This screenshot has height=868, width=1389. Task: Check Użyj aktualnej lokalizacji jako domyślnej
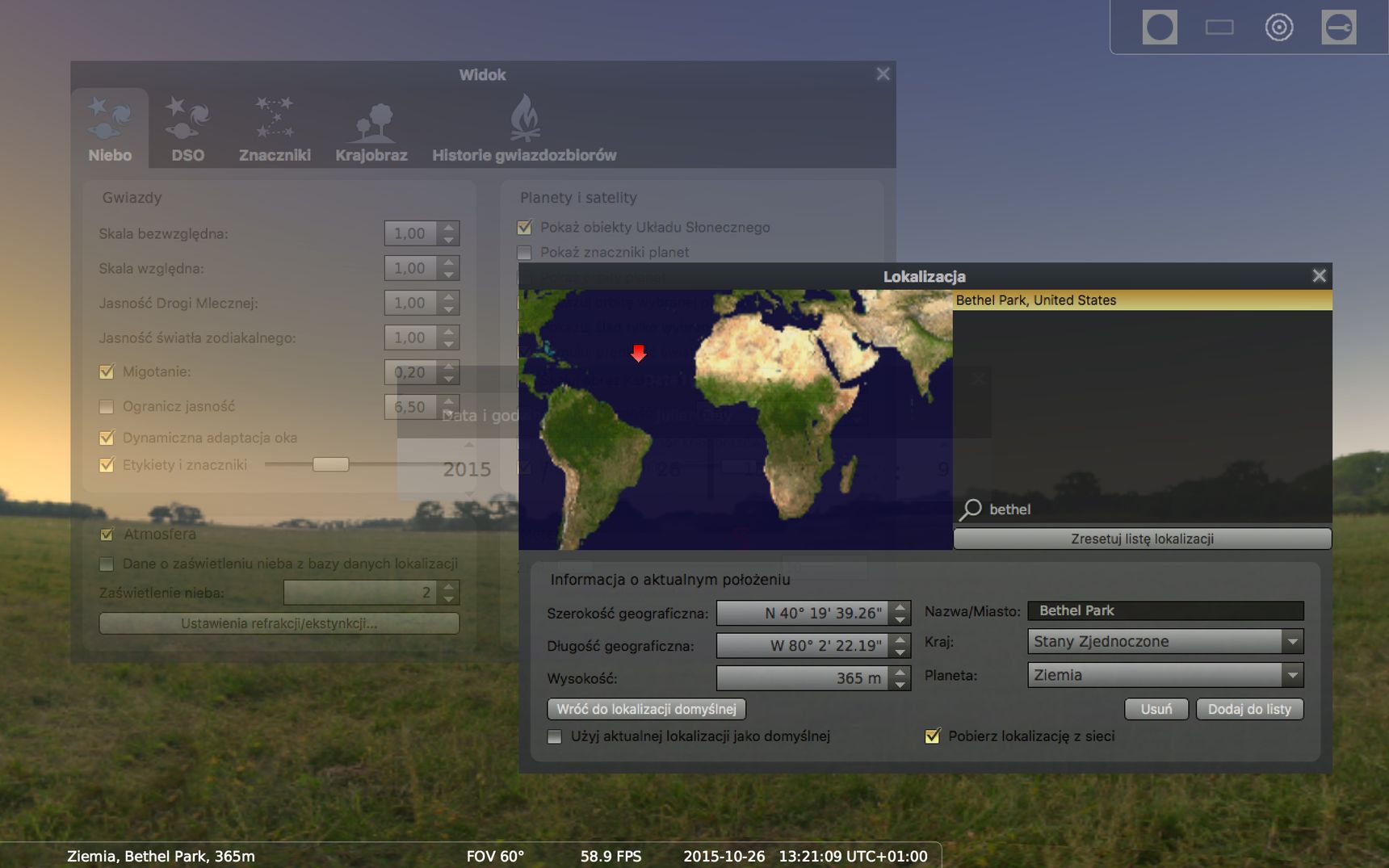pos(555,736)
